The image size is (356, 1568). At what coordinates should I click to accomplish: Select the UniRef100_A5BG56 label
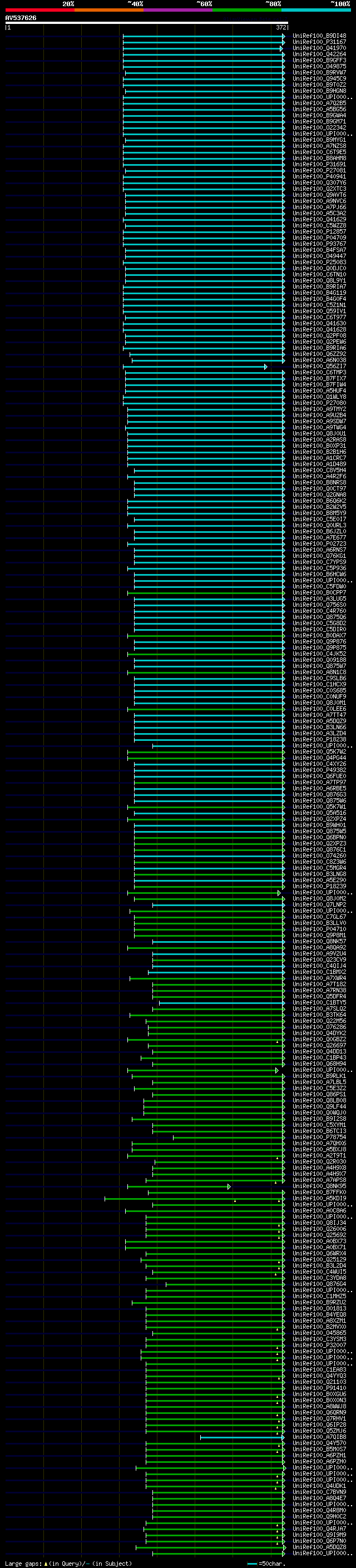(x=319, y=110)
